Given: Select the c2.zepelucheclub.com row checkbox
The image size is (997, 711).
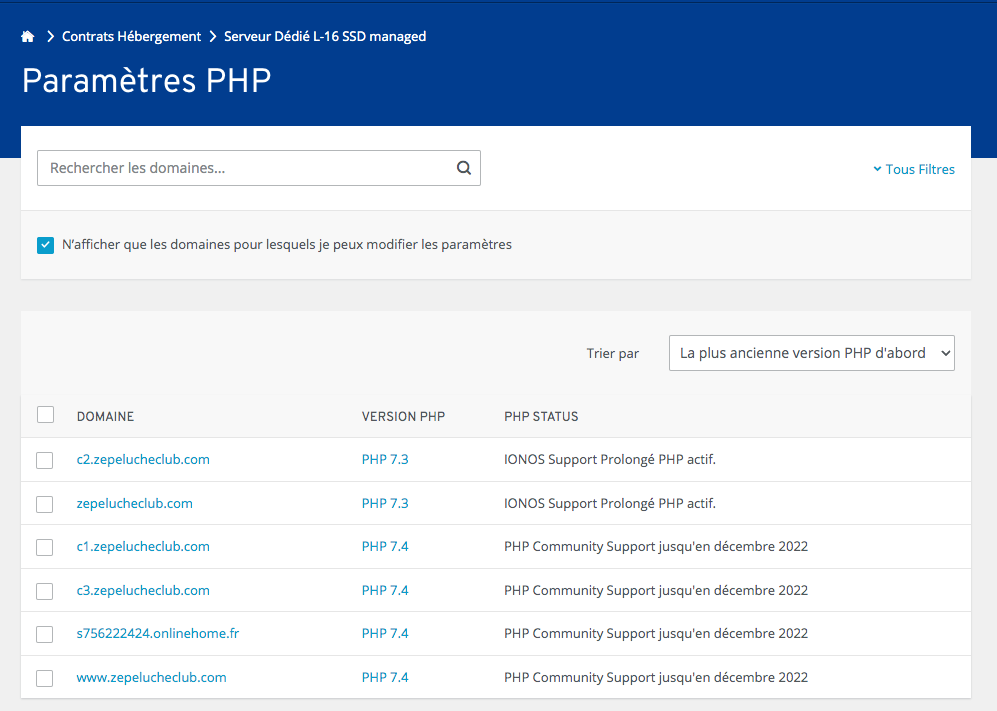Looking at the screenshot, I should point(45,460).
